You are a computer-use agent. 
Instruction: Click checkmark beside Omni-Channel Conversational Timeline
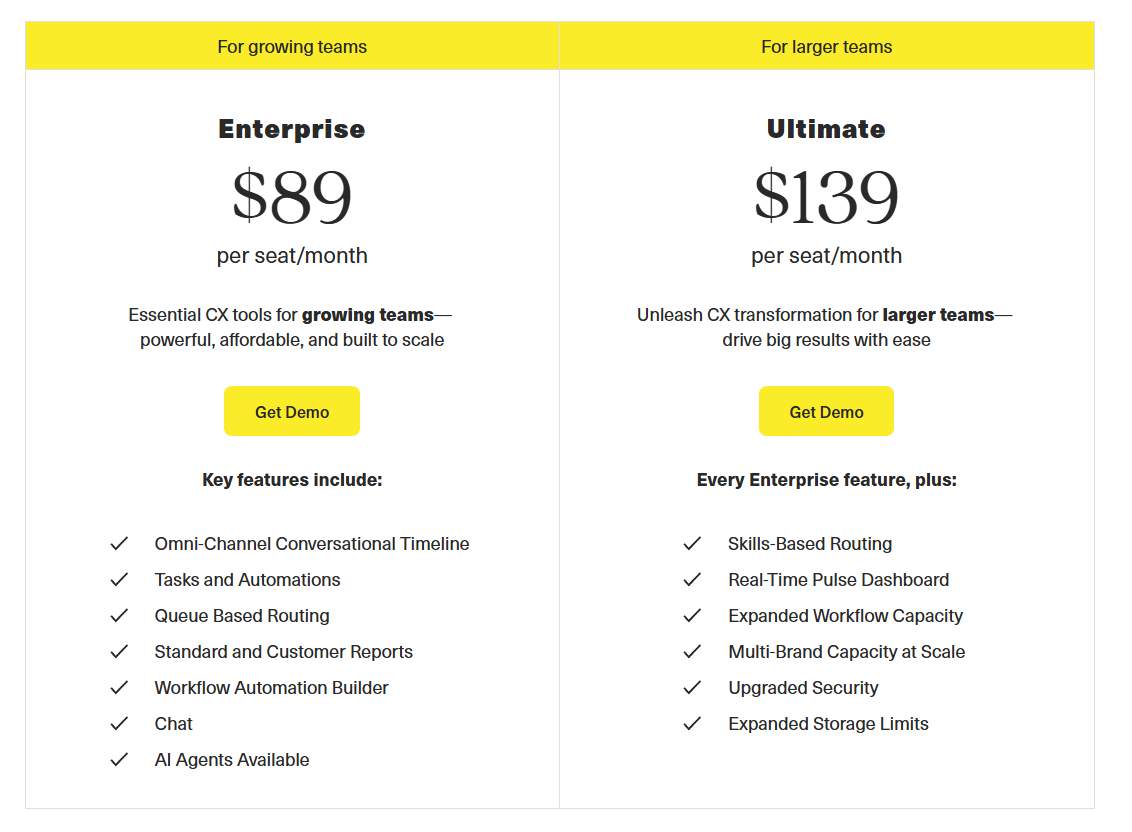tap(119, 544)
